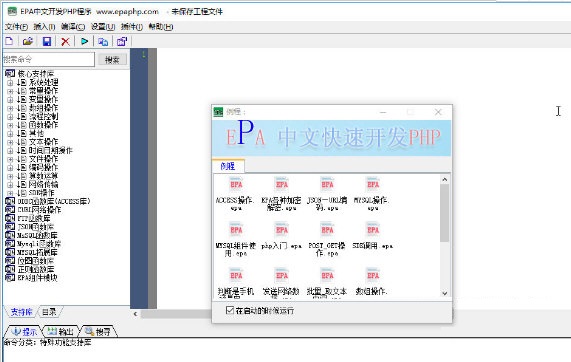The image size is (571, 362).
Task: Expand the 系统处理 tree node
Action: pos(10,83)
